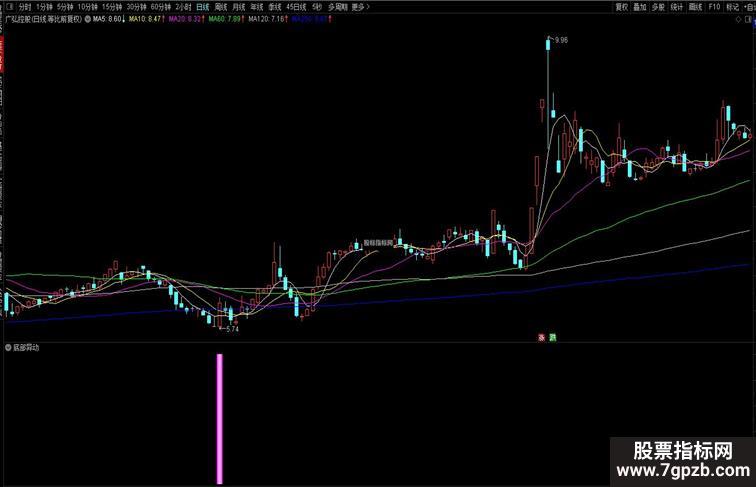Click the 叠加 overlay button
756x487 pixels.
pos(640,7)
